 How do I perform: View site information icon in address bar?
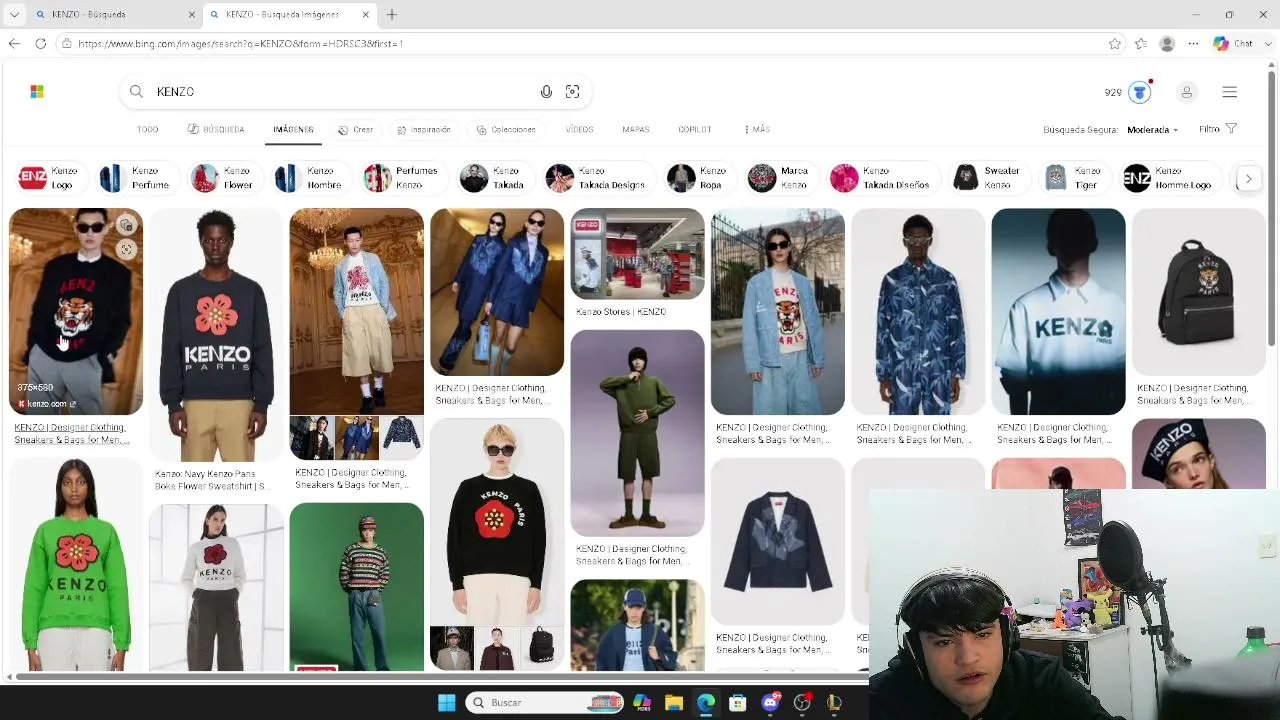[x=66, y=44]
